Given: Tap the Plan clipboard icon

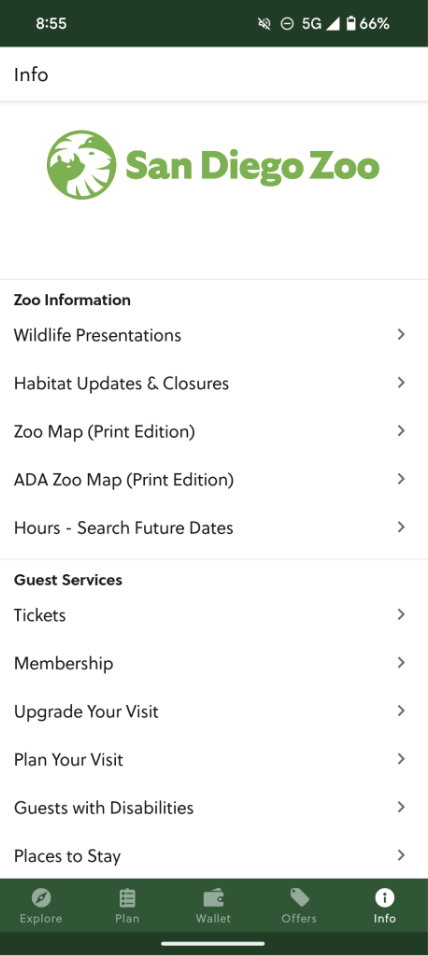Looking at the screenshot, I should click(x=127, y=897).
